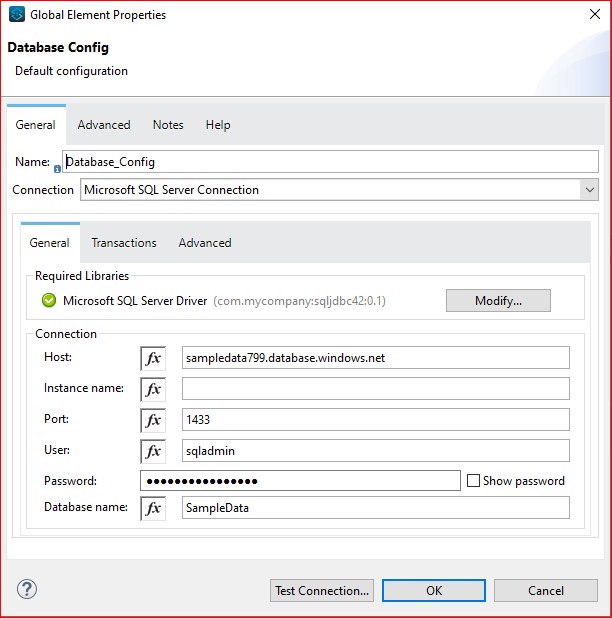Open the Notes tab

(168, 125)
